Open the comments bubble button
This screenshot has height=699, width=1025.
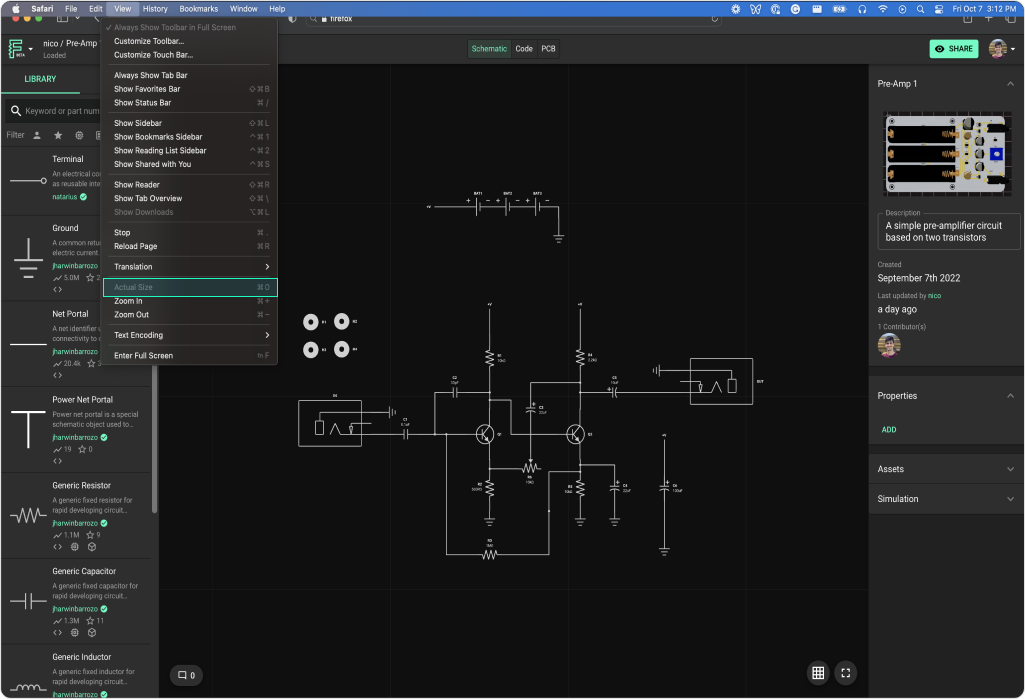(x=186, y=675)
